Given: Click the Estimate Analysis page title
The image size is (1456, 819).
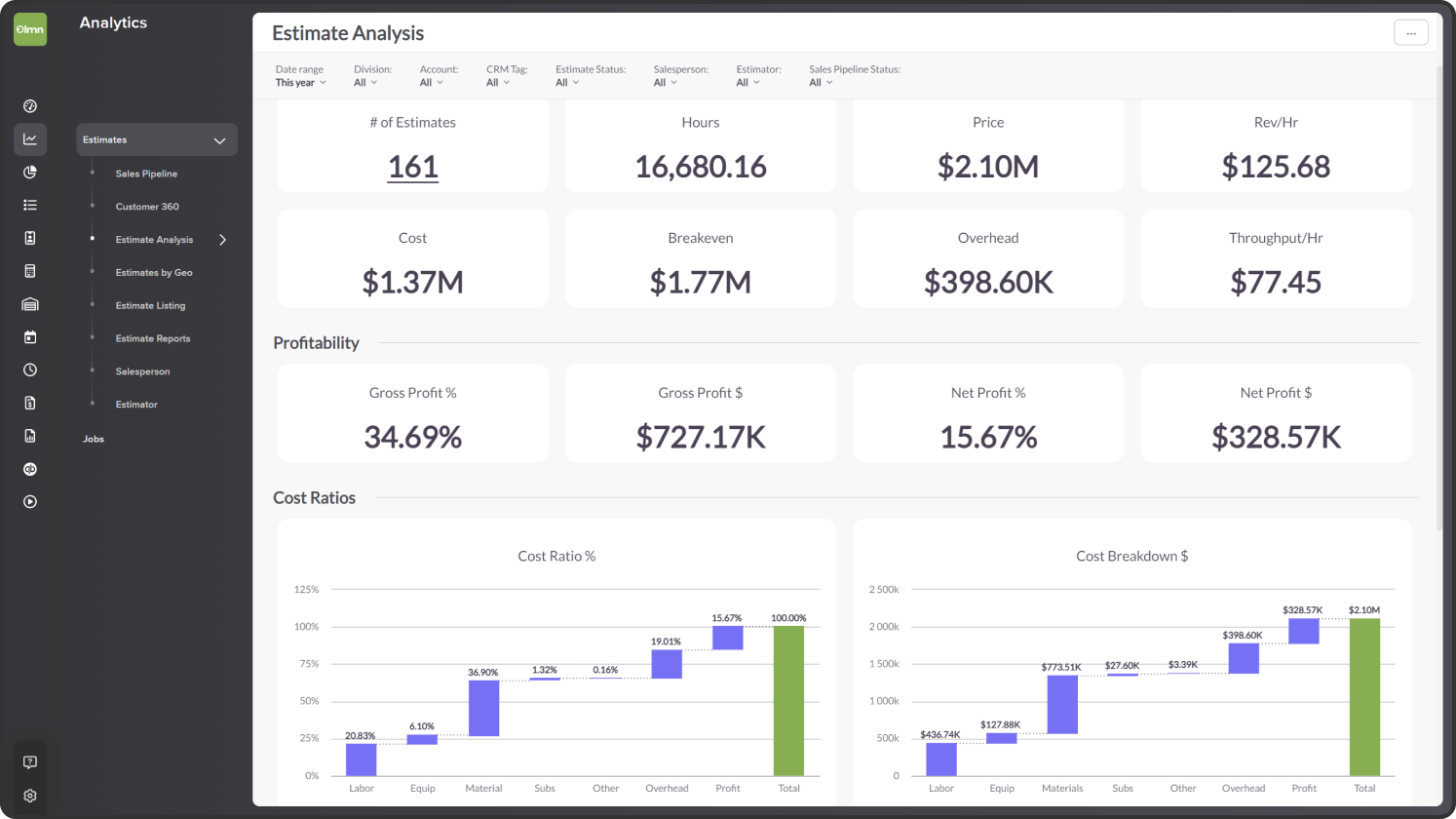Looking at the screenshot, I should 348,33.
